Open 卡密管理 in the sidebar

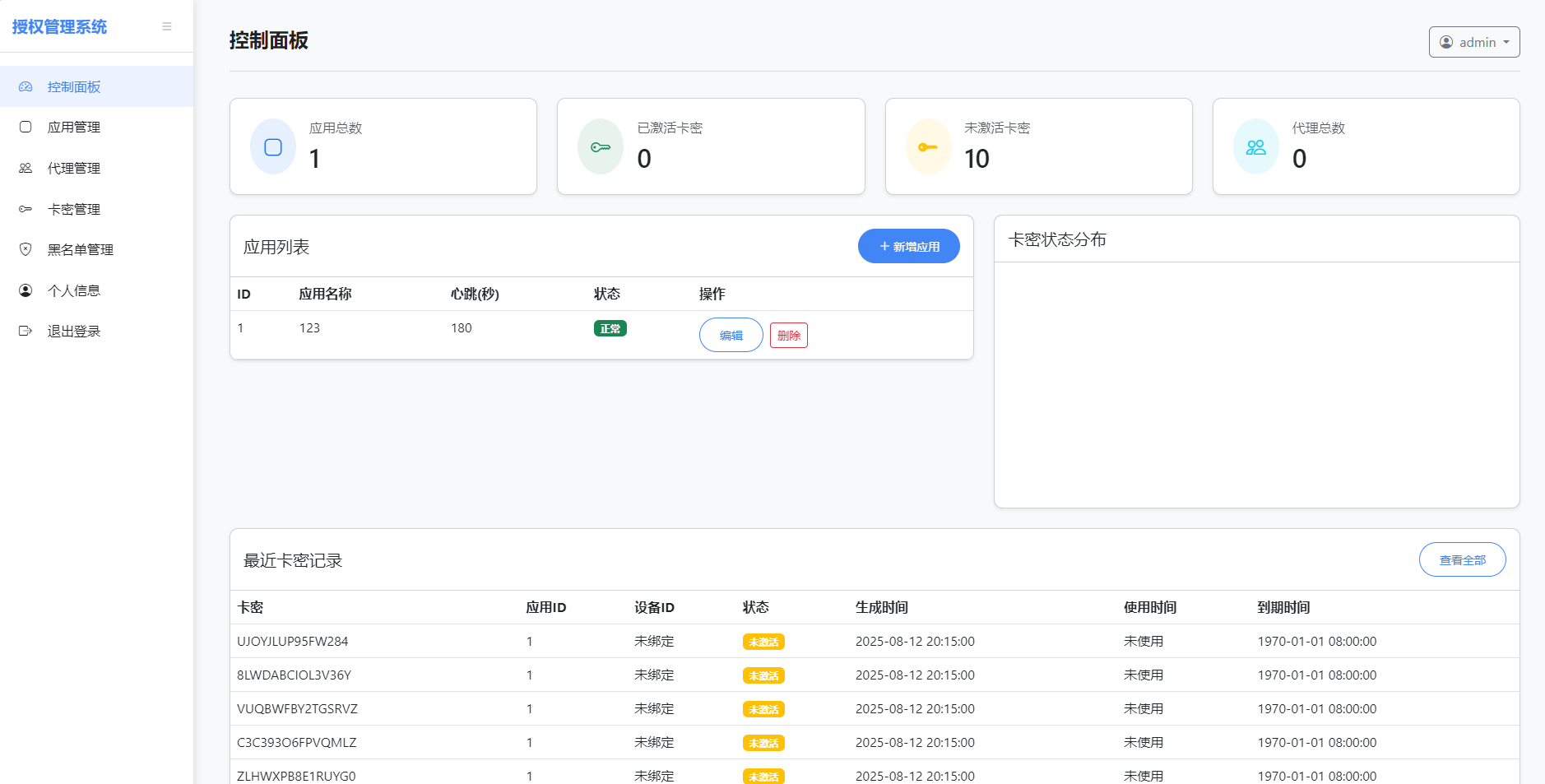click(x=74, y=209)
